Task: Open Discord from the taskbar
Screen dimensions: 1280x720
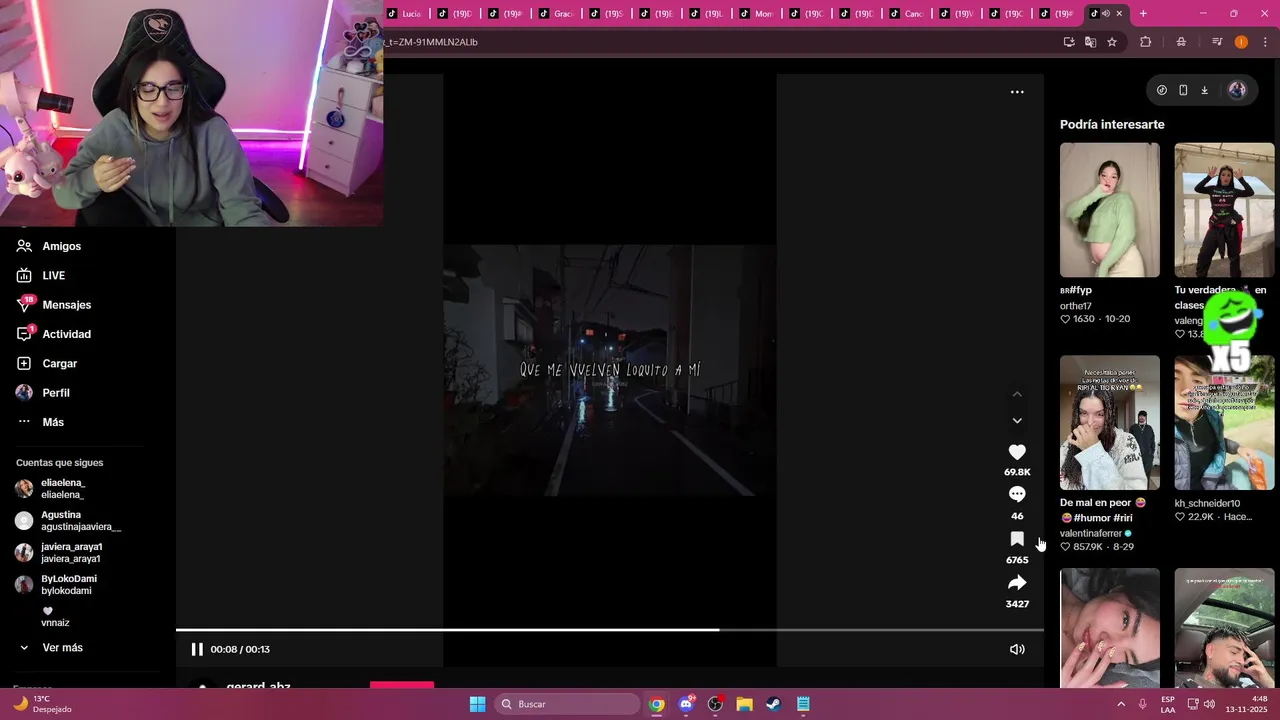Action: coord(686,704)
